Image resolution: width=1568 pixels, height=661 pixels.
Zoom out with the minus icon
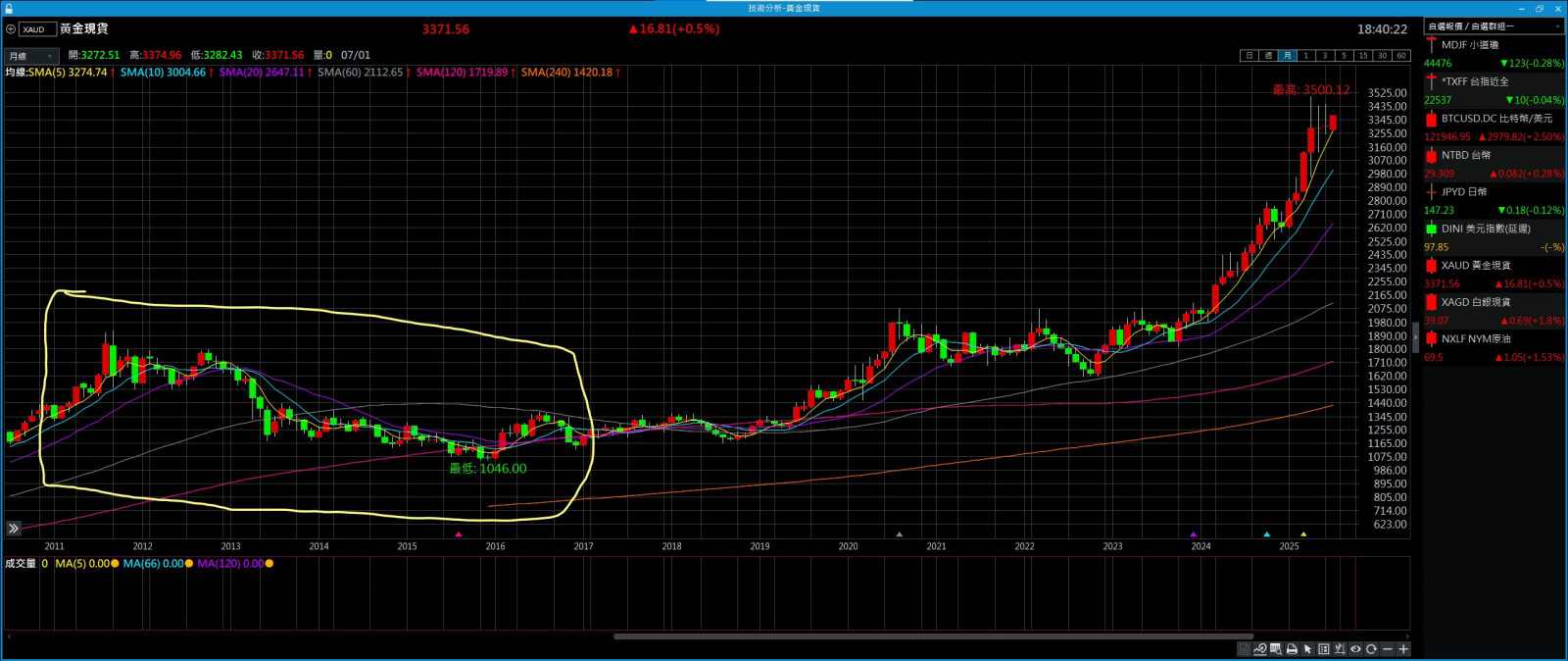click(1387, 649)
